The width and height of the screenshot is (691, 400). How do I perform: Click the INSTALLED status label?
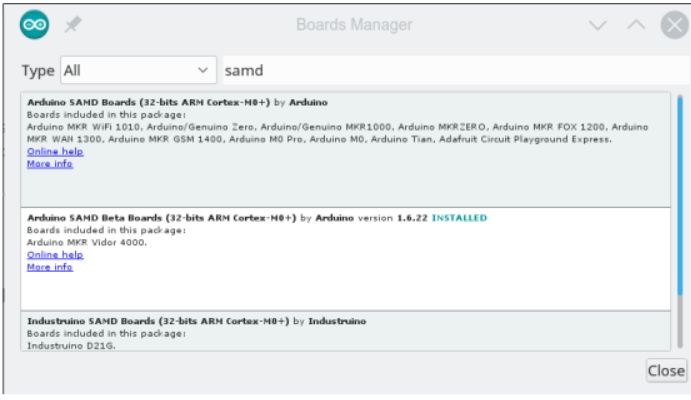(459, 218)
